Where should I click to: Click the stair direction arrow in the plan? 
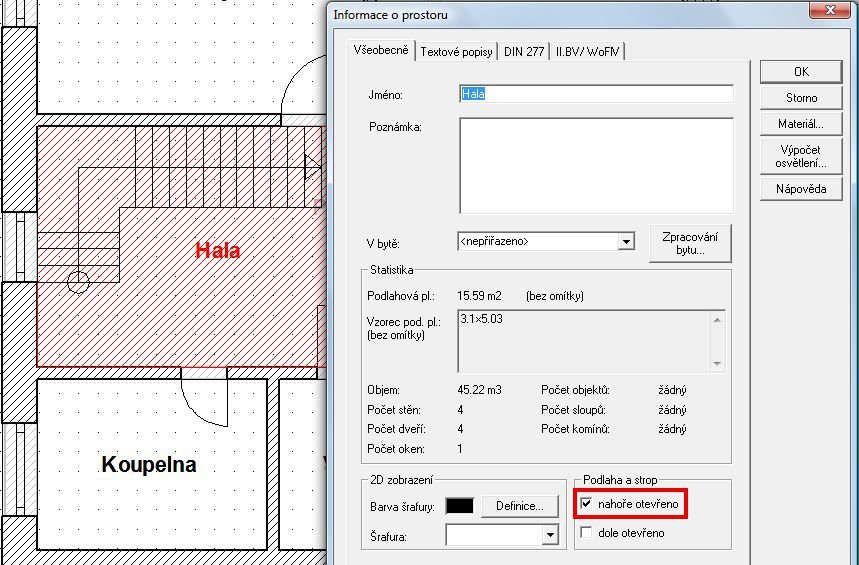pos(313,166)
